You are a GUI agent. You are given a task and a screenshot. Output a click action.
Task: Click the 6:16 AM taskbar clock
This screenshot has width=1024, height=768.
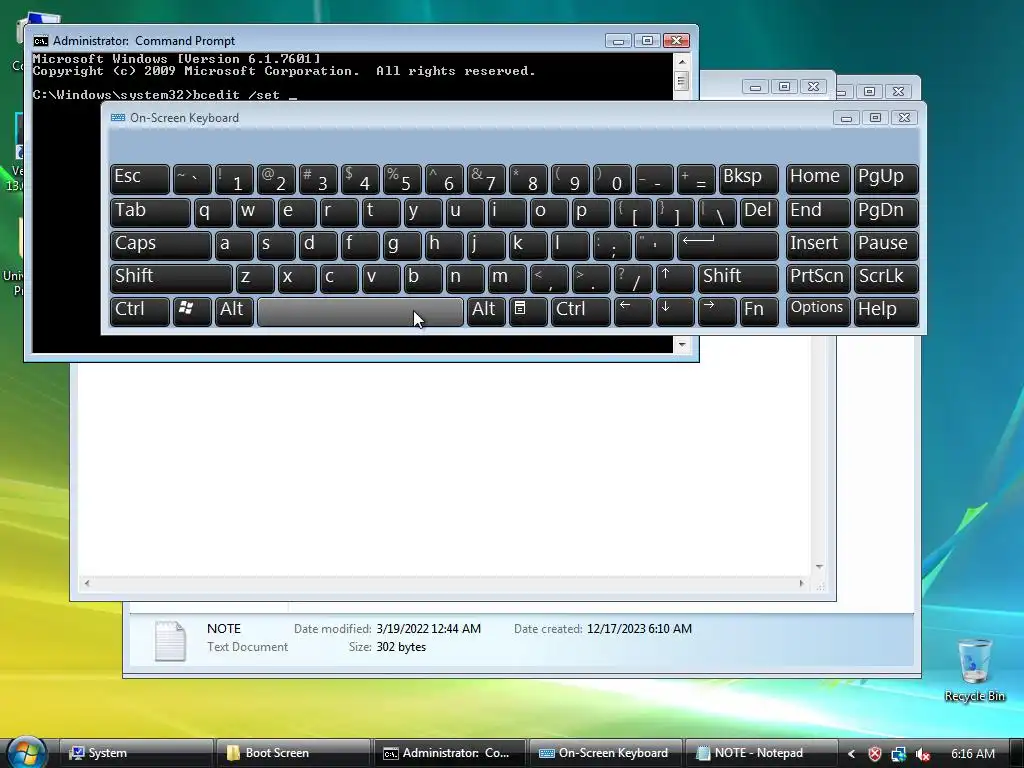[972, 754]
